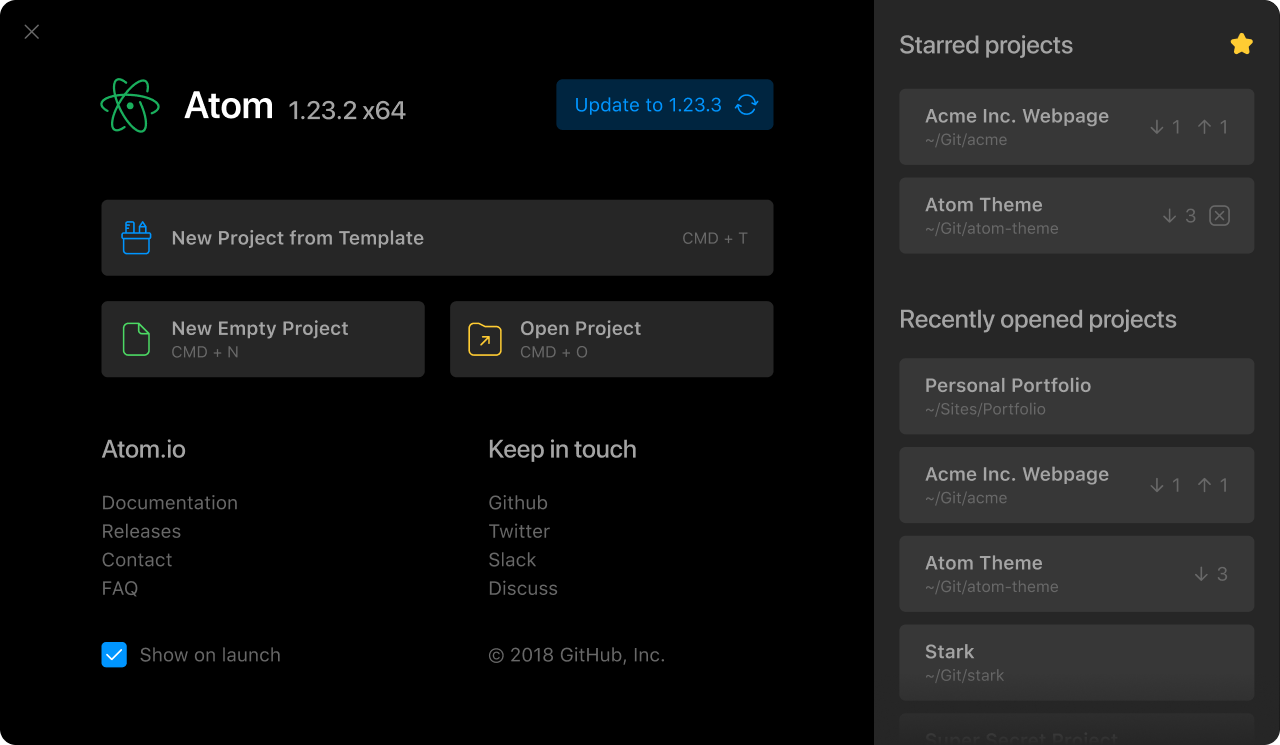The width and height of the screenshot is (1280, 745).
Task: Open starred project Atom Theme
Action: 1076,216
